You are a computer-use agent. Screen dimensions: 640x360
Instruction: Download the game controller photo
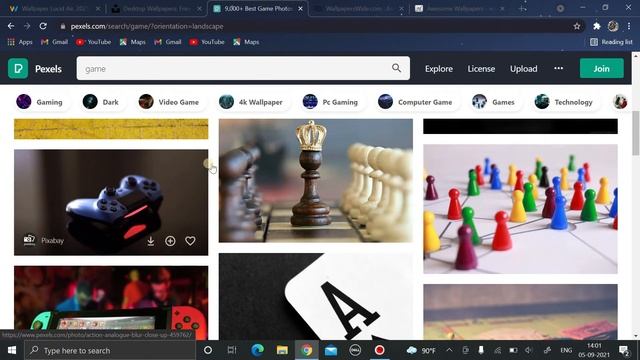coord(151,241)
